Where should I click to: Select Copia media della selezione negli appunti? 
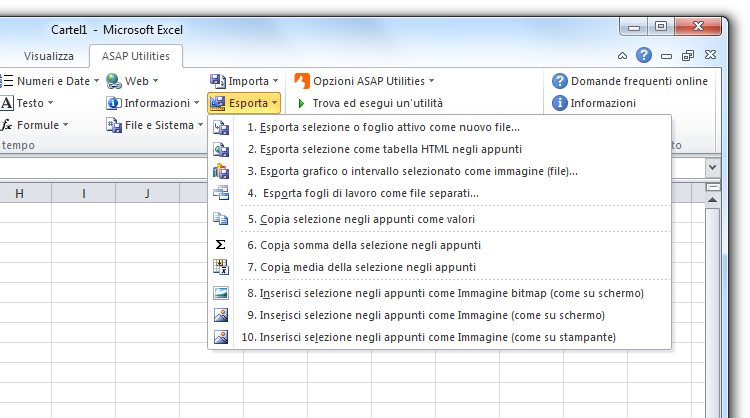(x=440, y=267)
